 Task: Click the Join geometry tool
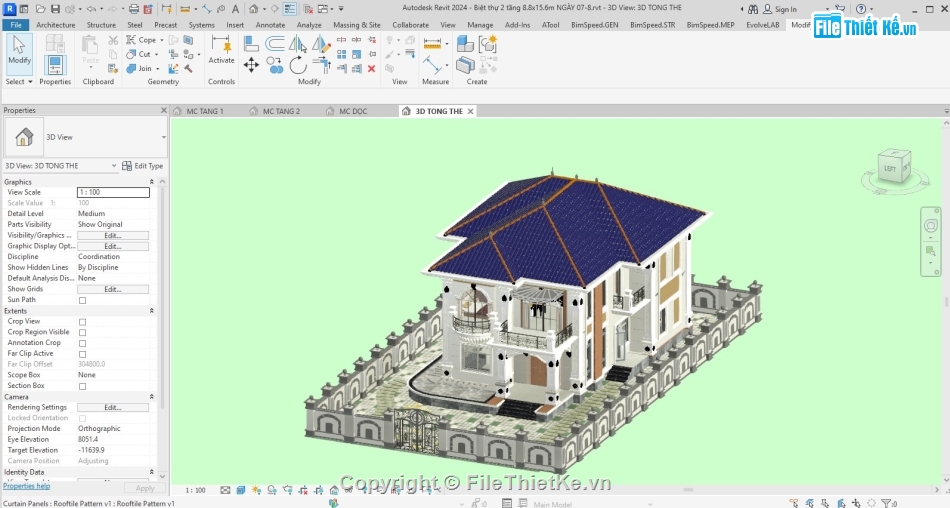(139, 69)
